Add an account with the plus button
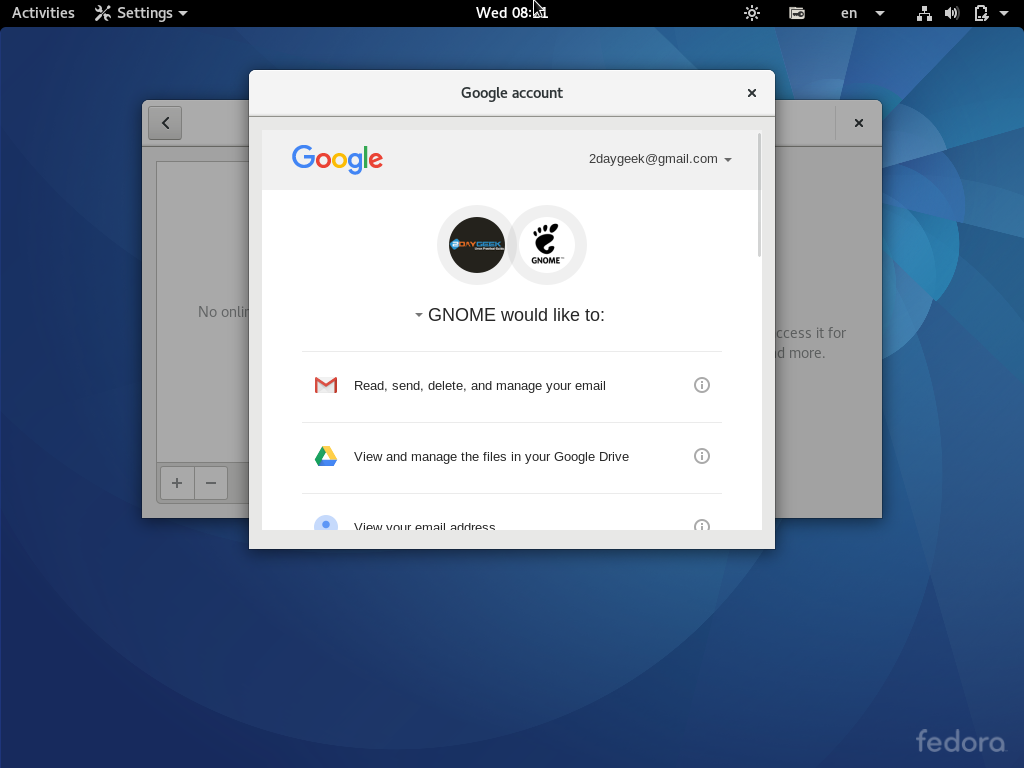Image resolution: width=1024 pixels, height=768 pixels. click(177, 483)
